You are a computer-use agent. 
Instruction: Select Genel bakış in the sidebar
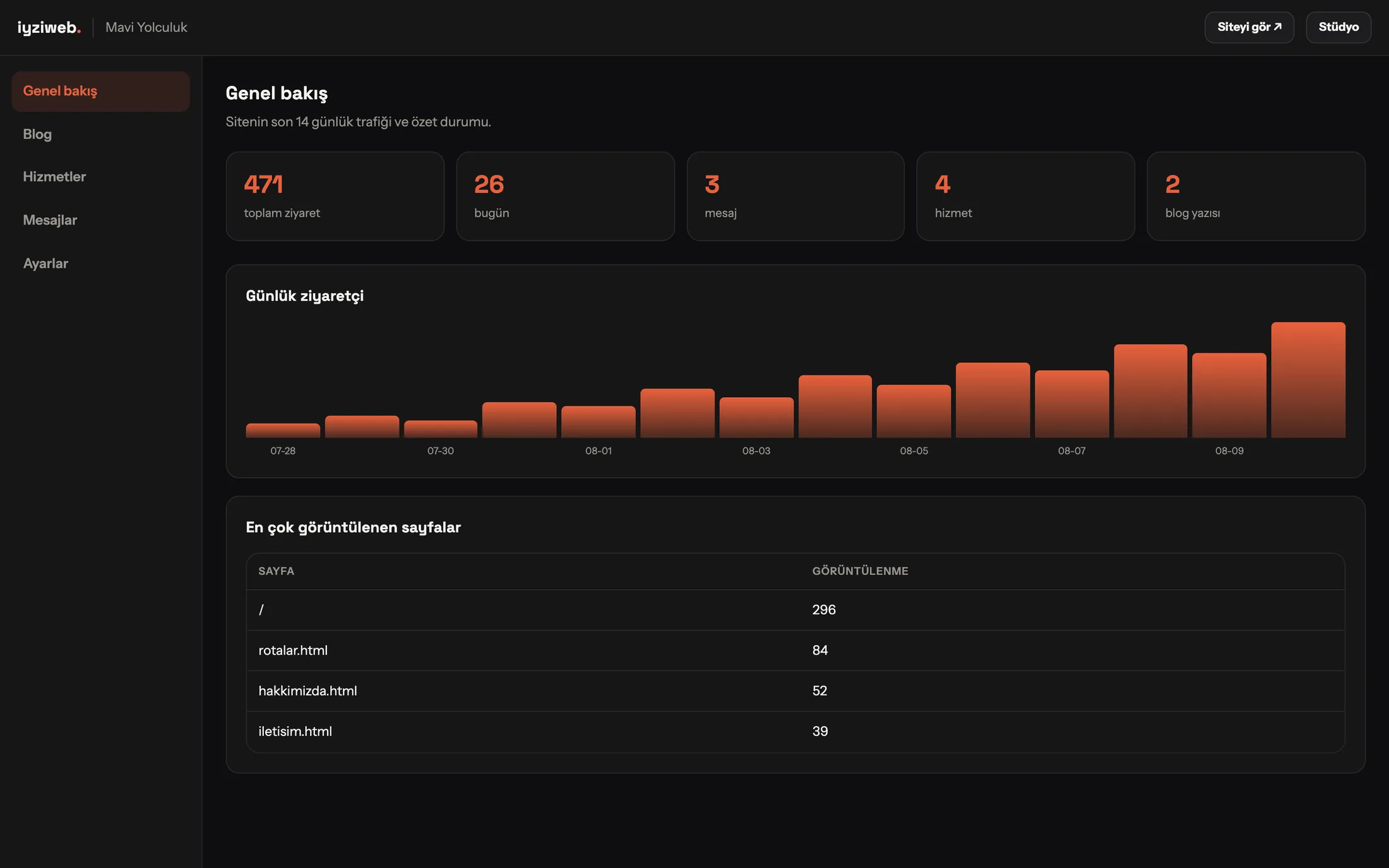[x=100, y=91]
